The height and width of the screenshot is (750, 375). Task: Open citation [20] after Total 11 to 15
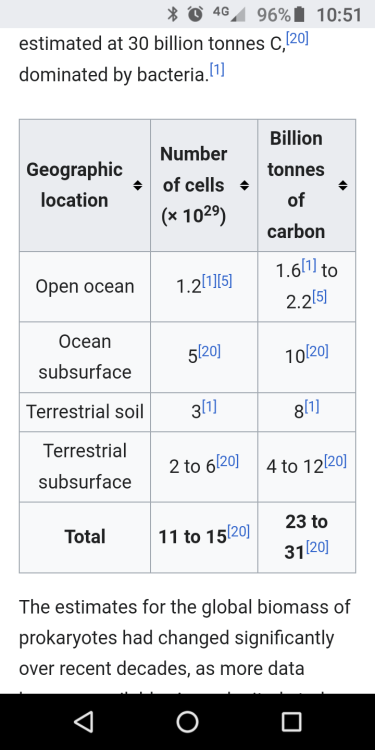[x=238, y=531]
